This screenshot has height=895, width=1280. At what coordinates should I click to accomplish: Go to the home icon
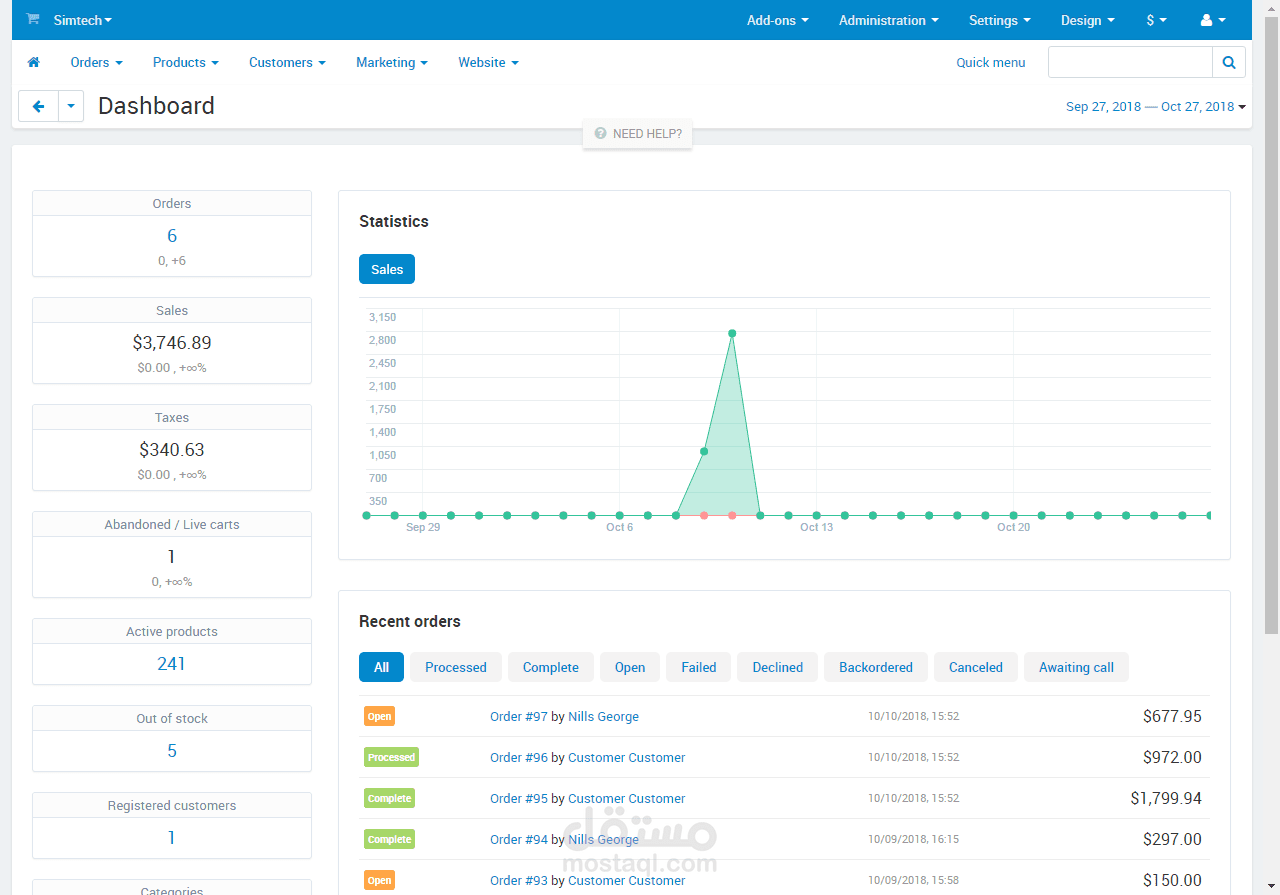[34, 62]
